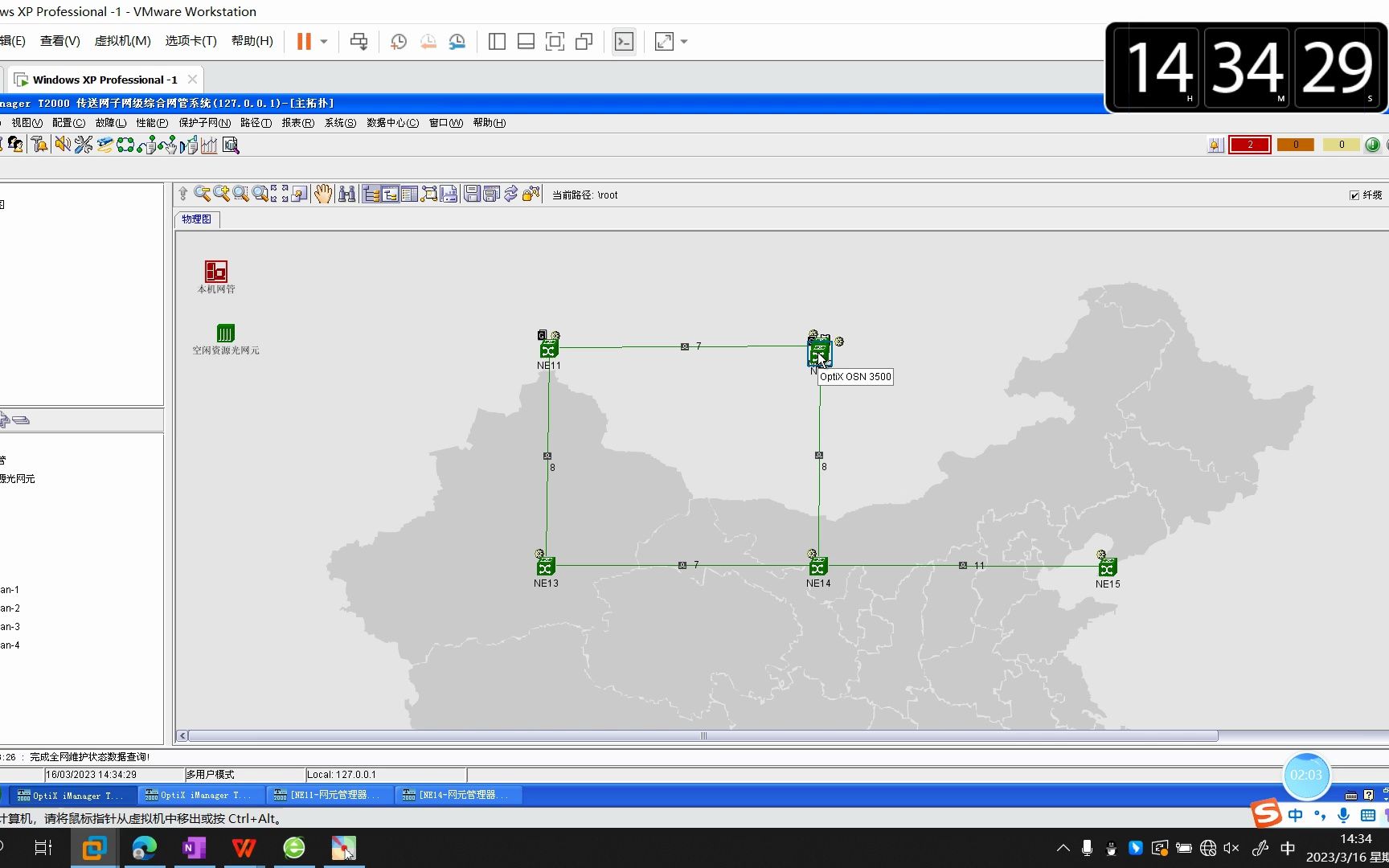Select the pan hand tool
Screen dimensions: 1389x868
323,194
